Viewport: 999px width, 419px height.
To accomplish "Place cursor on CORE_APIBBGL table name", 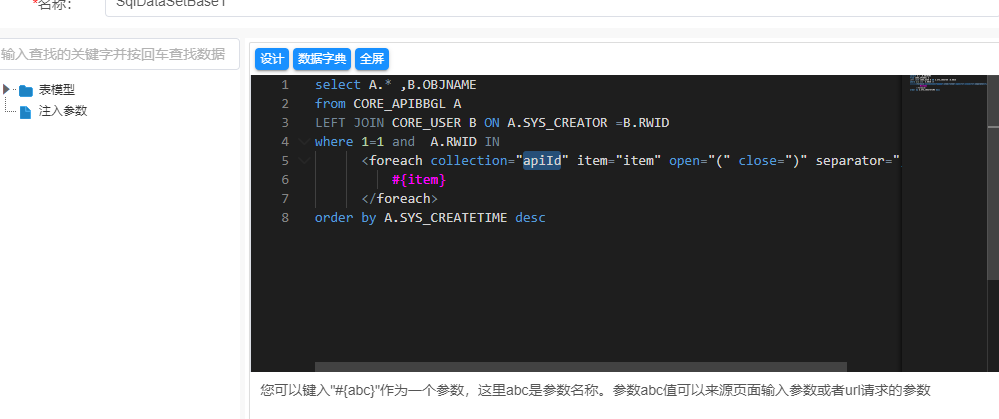I will [x=398, y=104].
